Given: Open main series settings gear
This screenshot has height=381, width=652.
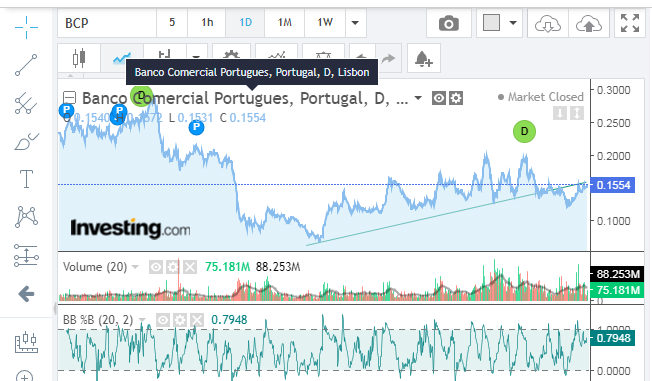Looking at the screenshot, I should tap(456, 99).
